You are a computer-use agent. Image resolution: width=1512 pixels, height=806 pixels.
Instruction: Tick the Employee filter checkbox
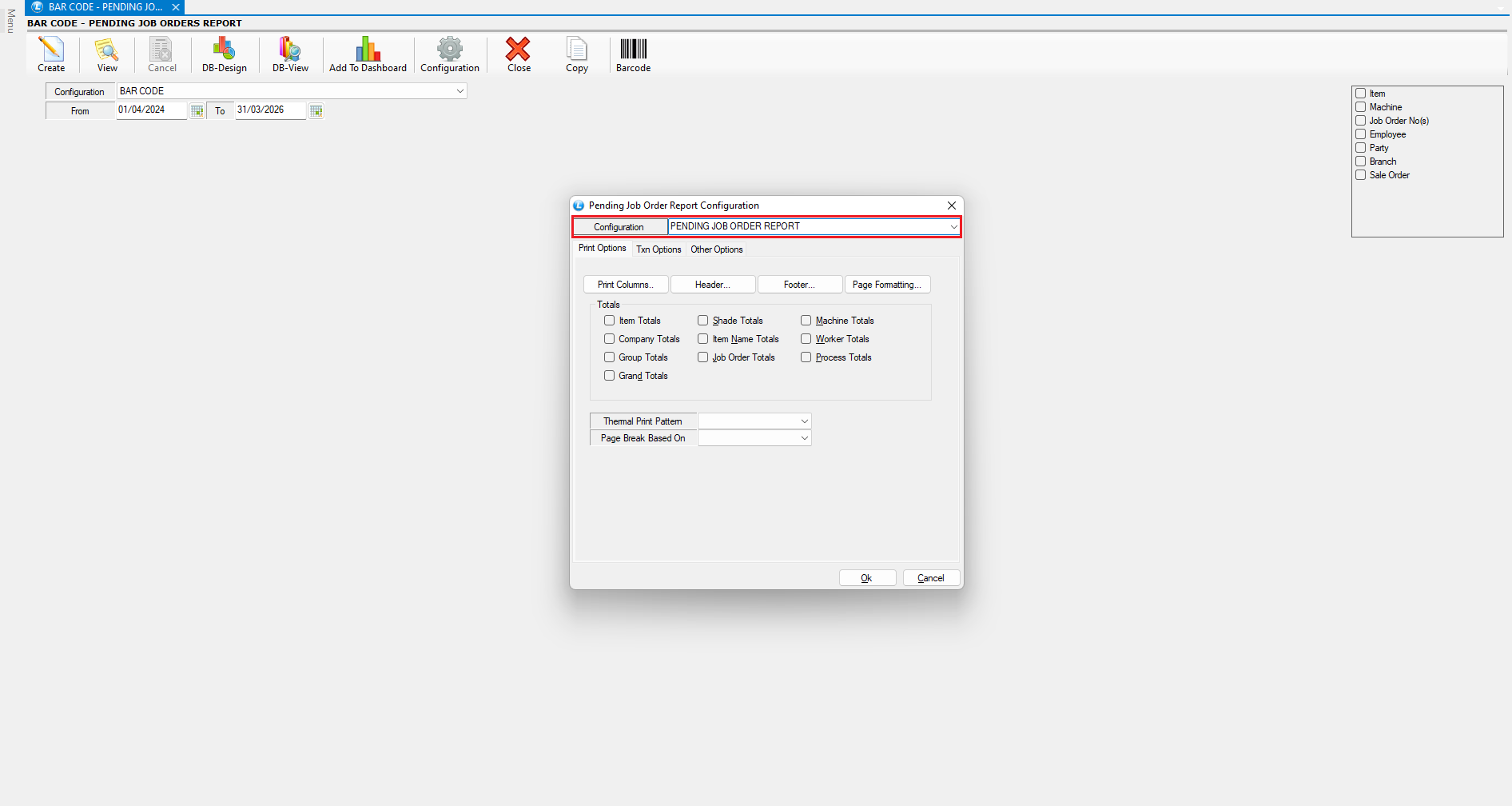tap(1361, 134)
